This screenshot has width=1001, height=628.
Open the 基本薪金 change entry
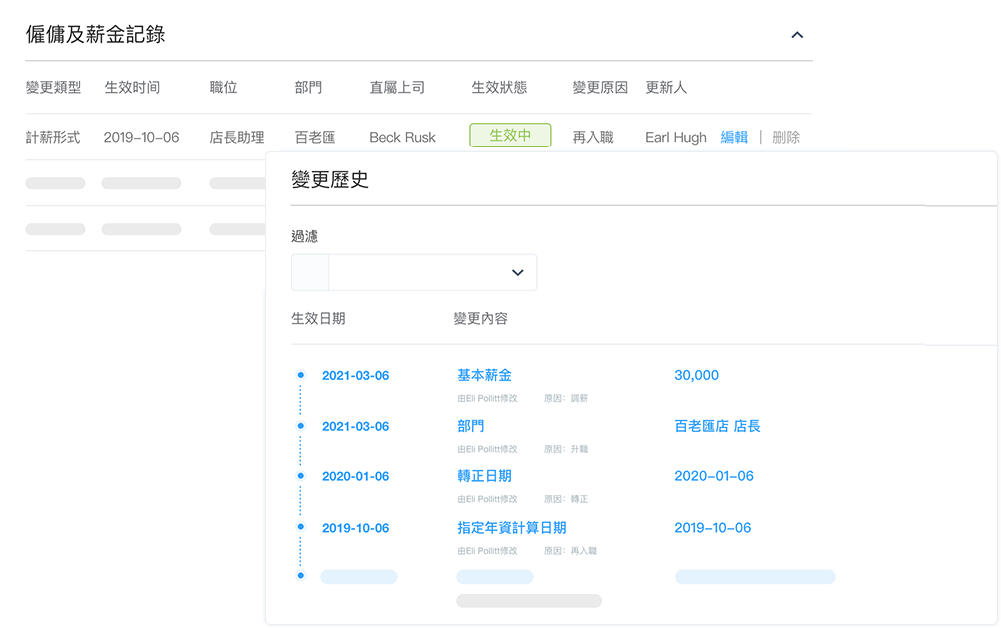[485, 375]
